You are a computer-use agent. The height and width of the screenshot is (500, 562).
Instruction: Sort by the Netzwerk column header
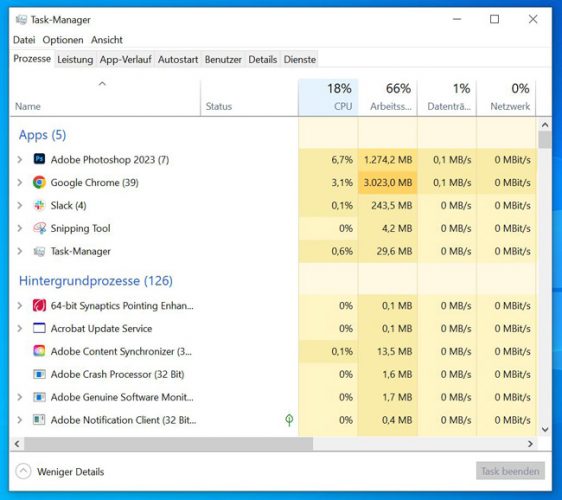click(x=506, y=97)
